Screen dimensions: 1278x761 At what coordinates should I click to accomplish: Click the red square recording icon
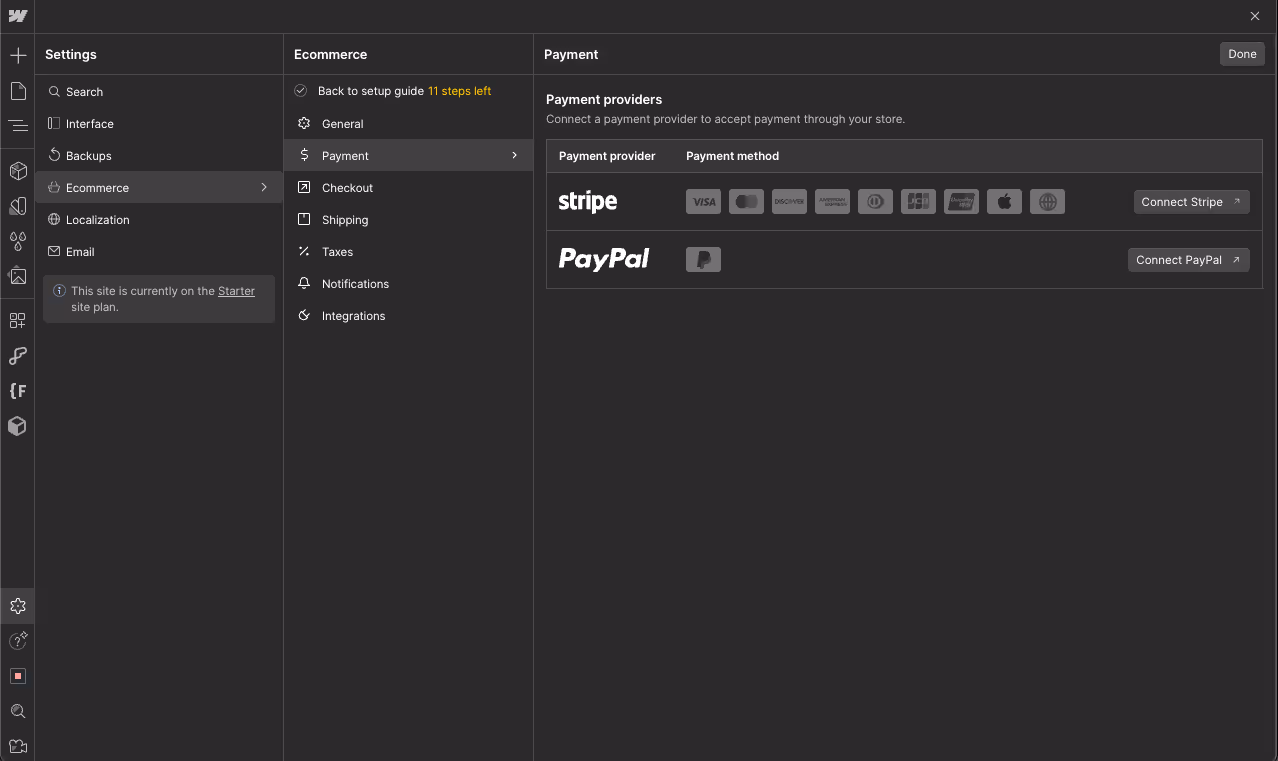pyautogui.click(x=17, y=676)
